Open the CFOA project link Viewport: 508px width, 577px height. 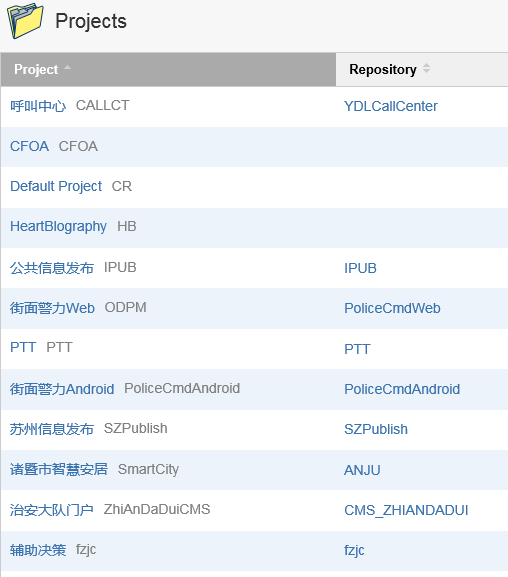[29, 146]
